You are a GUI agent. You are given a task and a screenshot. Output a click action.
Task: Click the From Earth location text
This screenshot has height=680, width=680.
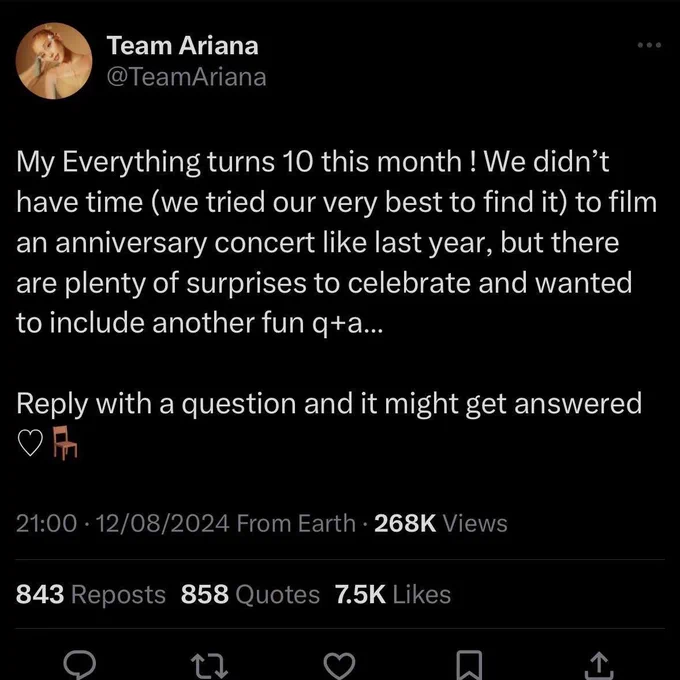click(296, 523)
